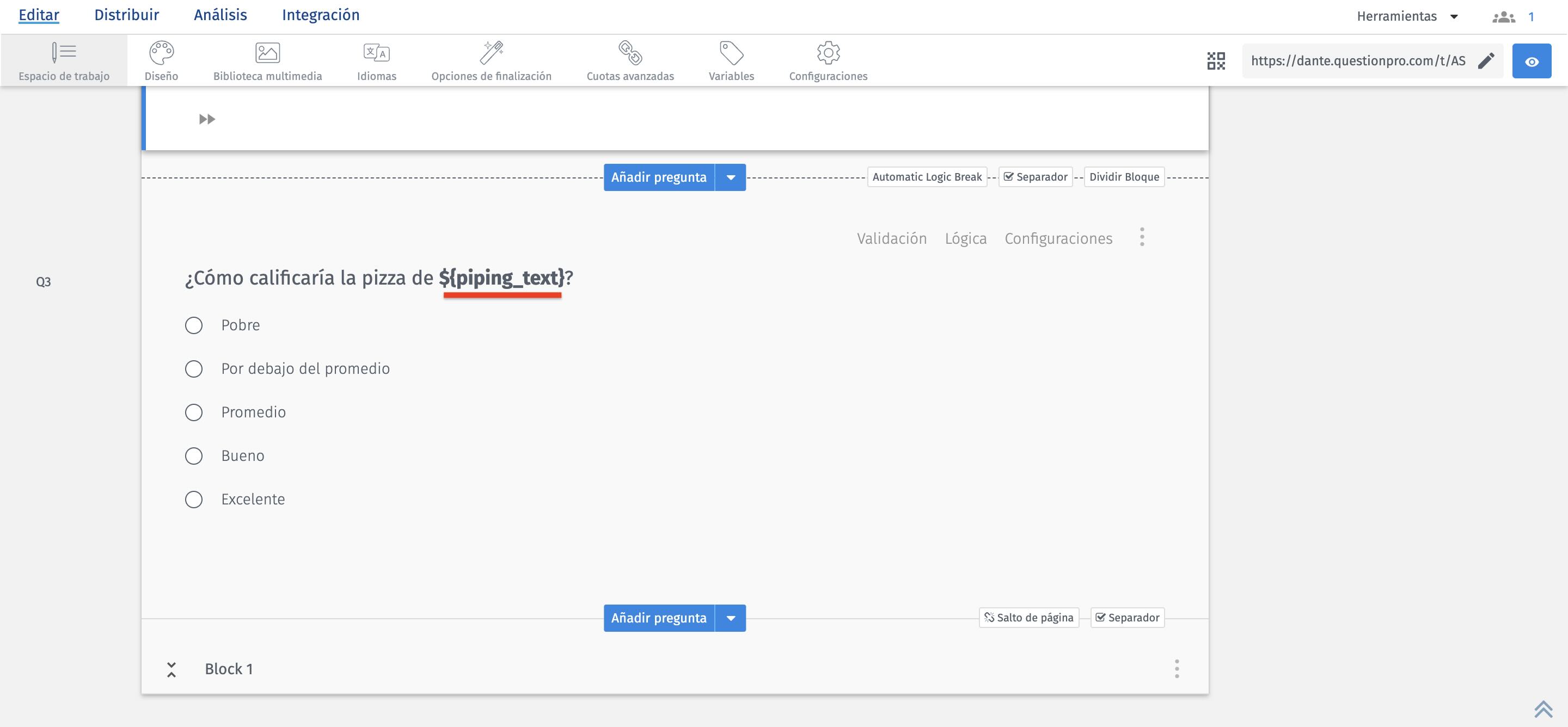Open the Variables panel
Image resolution: width=1568 pixels, height=727 pixels.
click(731, 60)
